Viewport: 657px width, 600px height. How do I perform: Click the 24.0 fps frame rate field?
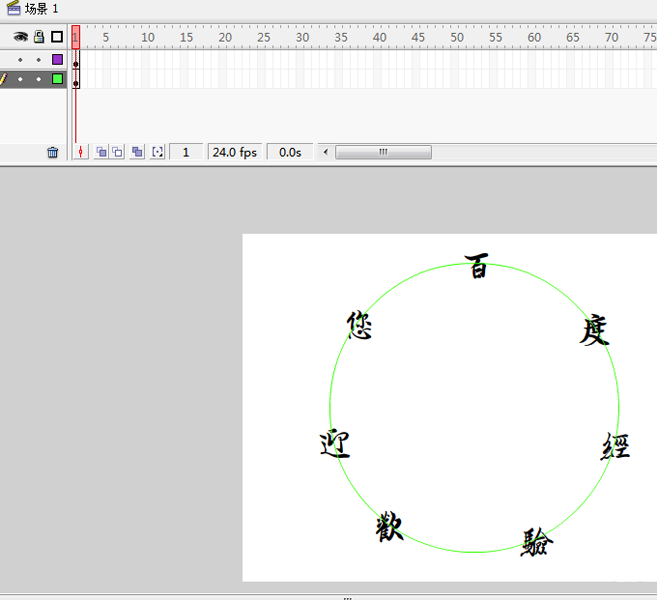235,152
